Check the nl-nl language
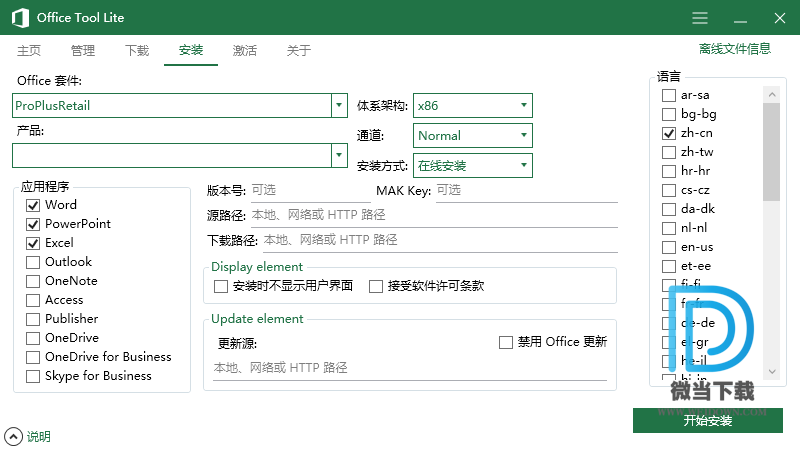 coord(668,228)
